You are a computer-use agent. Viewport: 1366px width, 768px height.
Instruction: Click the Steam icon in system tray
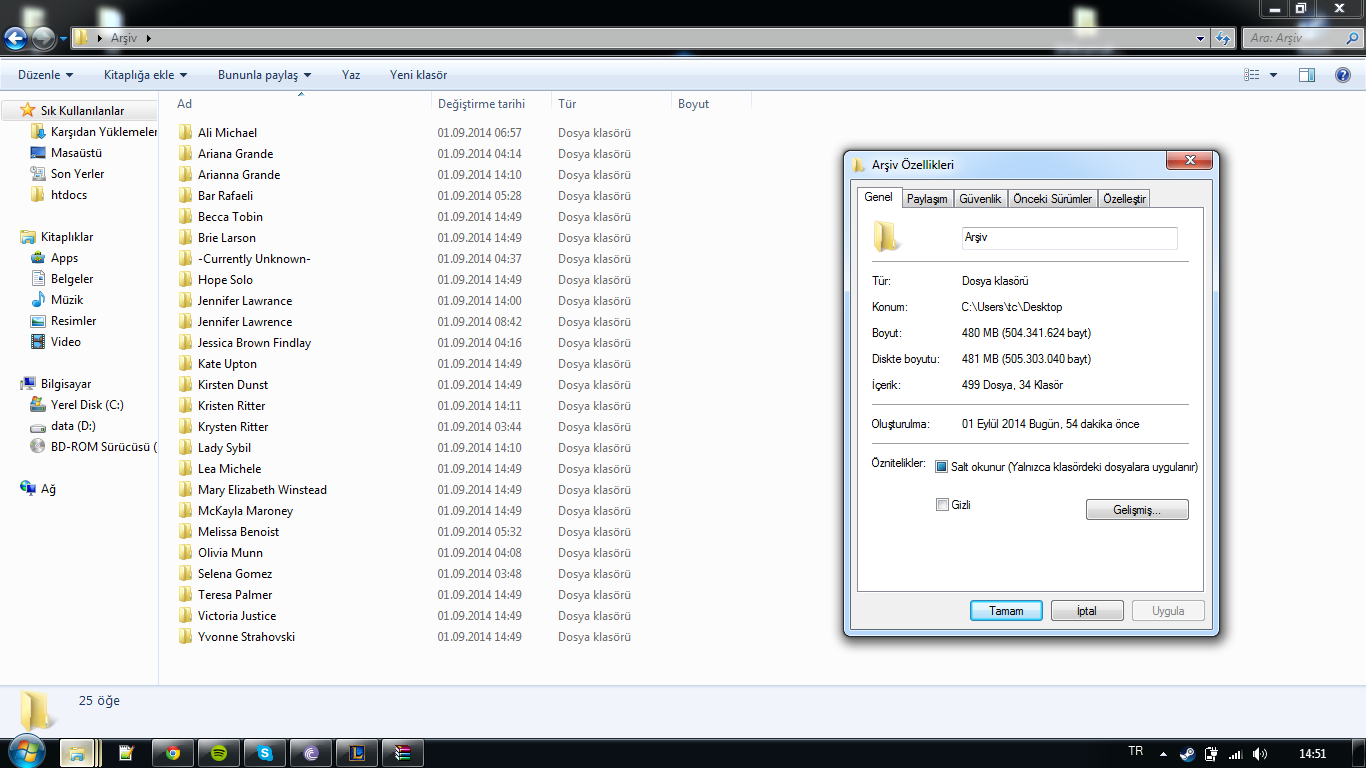point(1187,753)
